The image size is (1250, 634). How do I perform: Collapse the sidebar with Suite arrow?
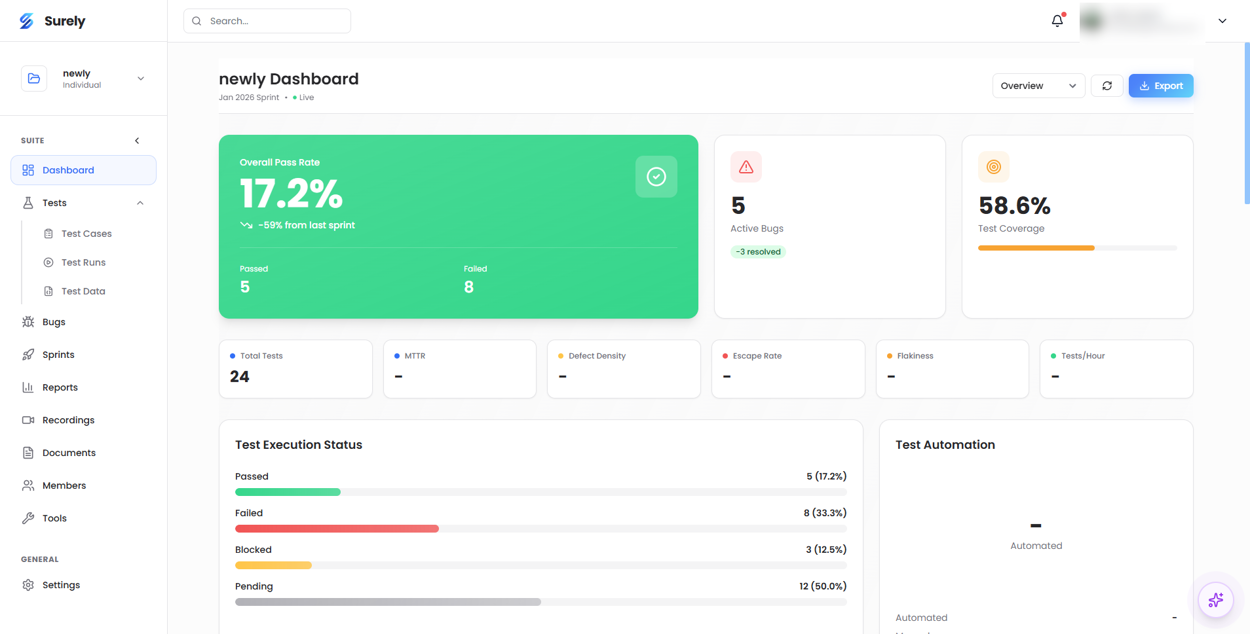(x=137, y=141)
